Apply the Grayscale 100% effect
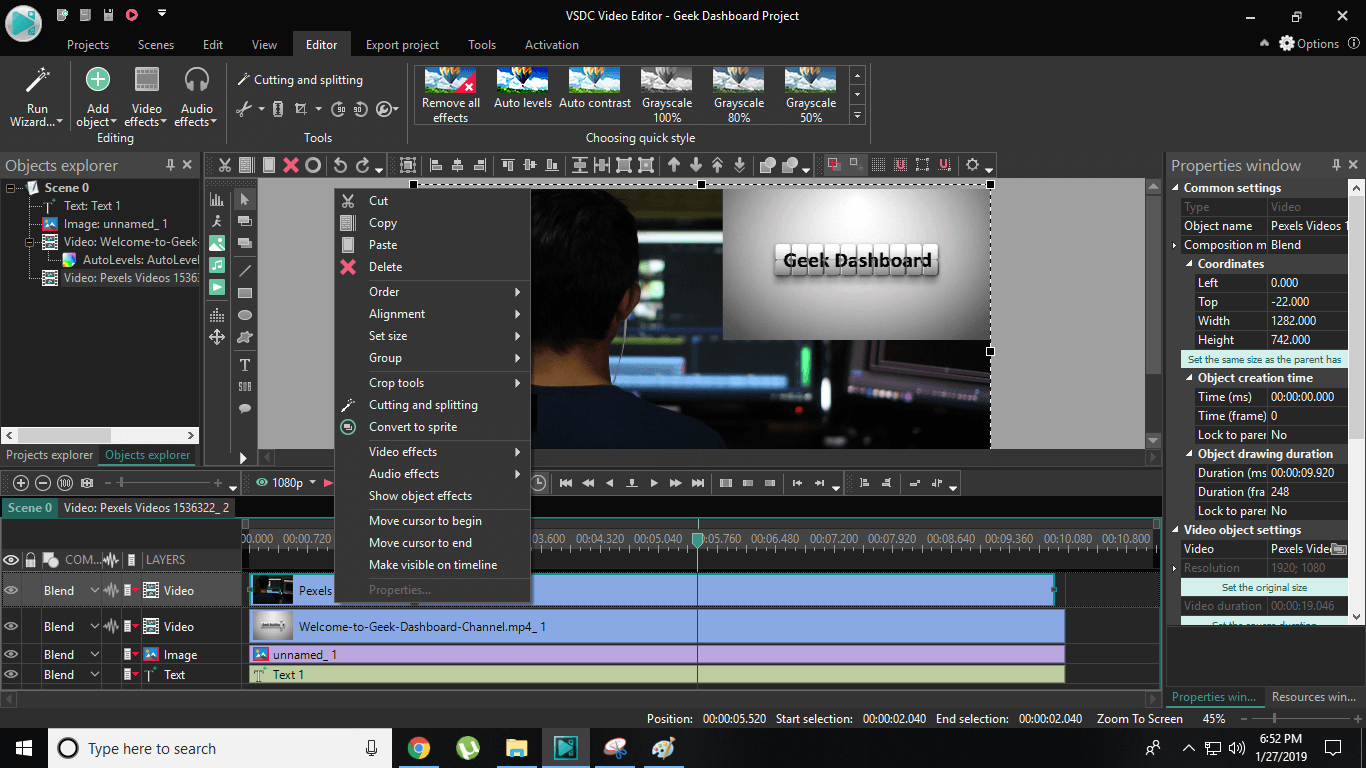The image size is (1366, 768). (x=666, y=95)
